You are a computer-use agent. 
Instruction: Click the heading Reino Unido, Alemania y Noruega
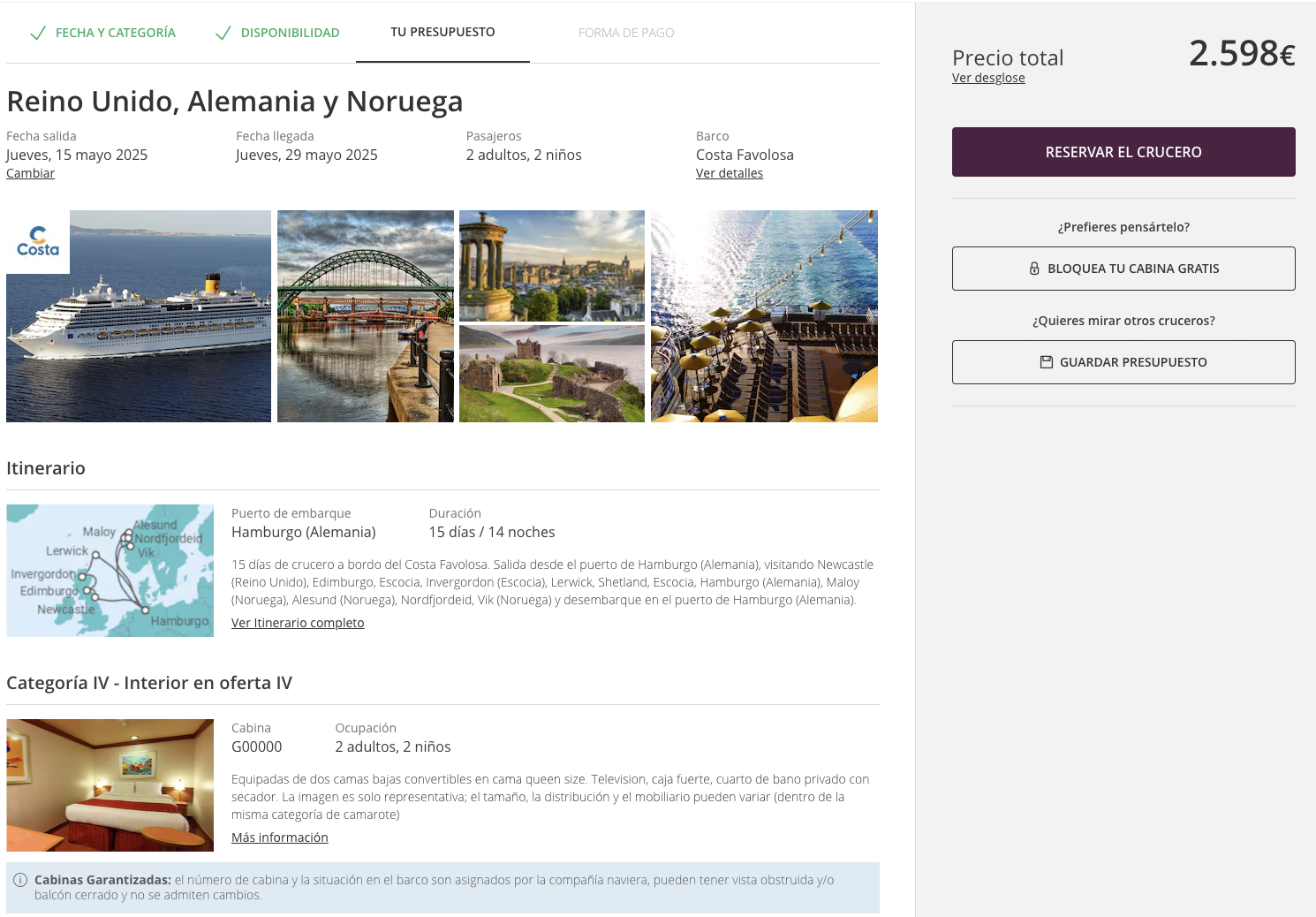tap(235, 102)
